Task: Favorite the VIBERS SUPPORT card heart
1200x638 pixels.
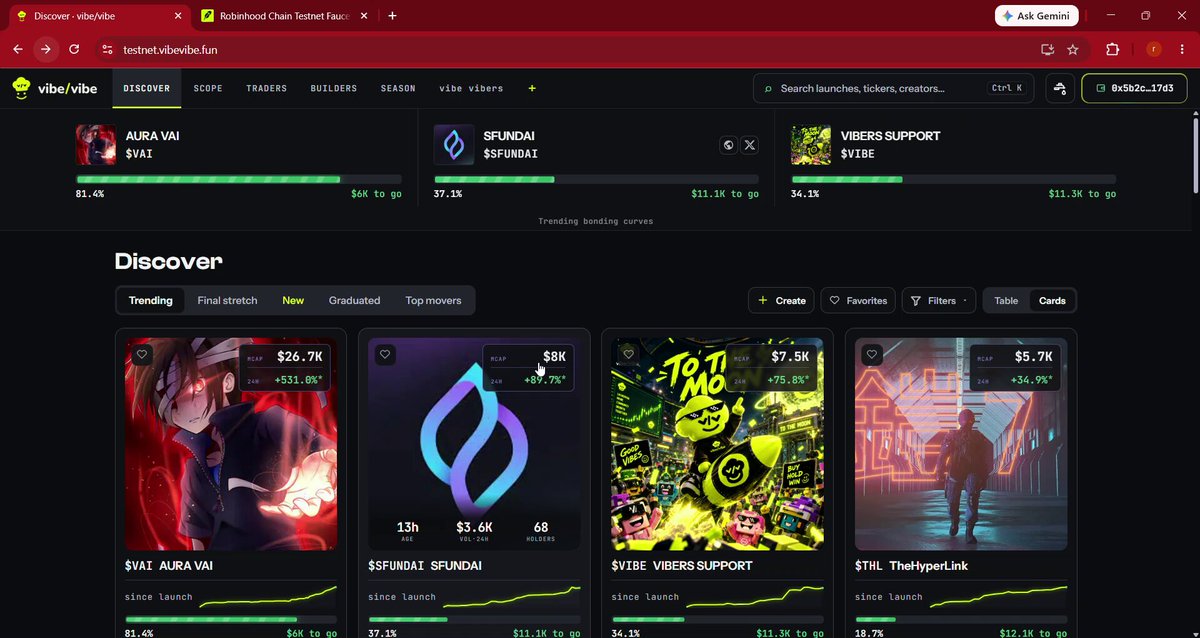Action: tap(628, 354)
